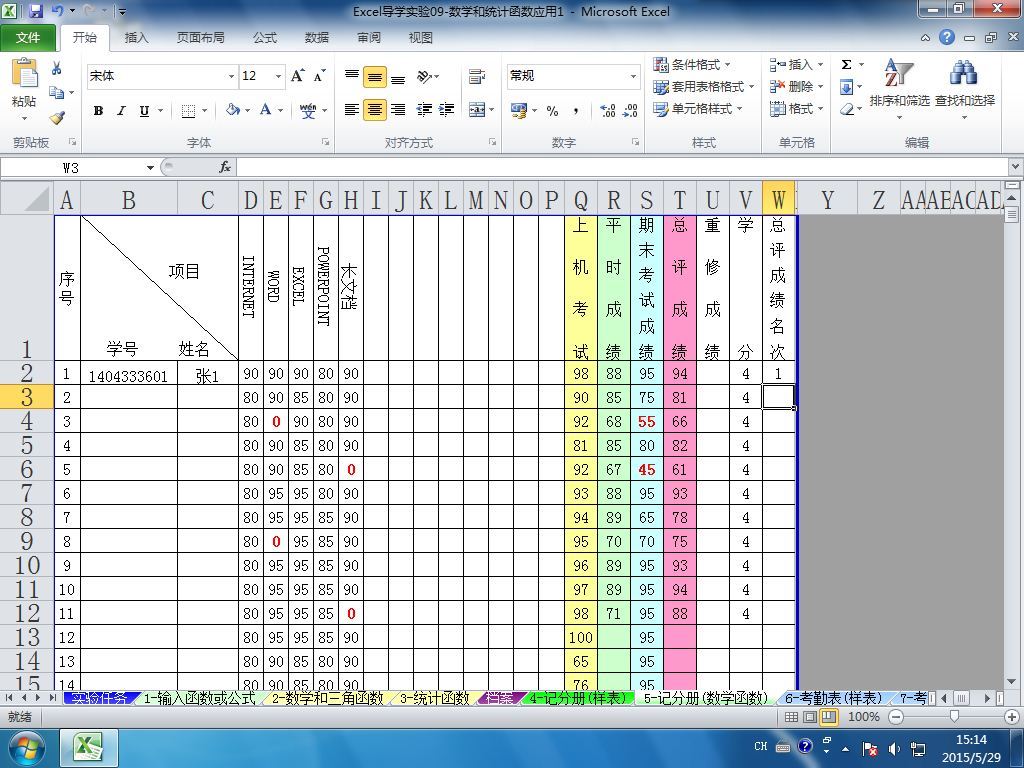Image resolution: width=1024 pixels, height=768 pixels.
Task: Switch to the Review ribbon tab
Action: pos(369,38)
